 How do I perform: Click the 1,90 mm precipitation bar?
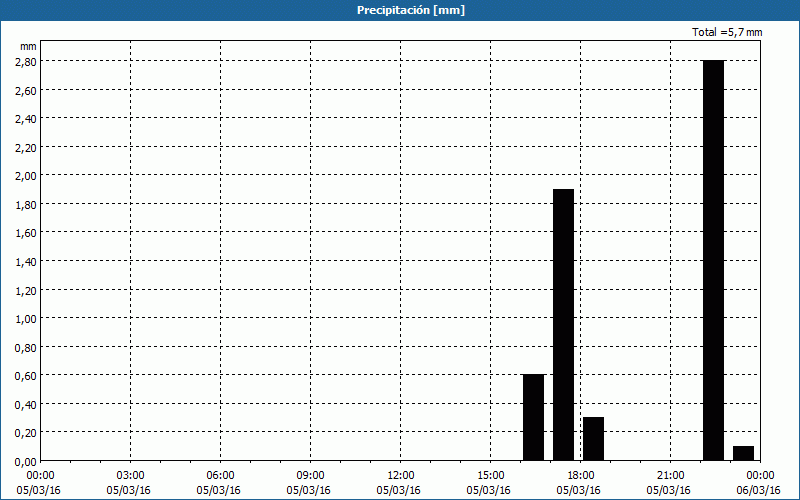click(563, 324)
